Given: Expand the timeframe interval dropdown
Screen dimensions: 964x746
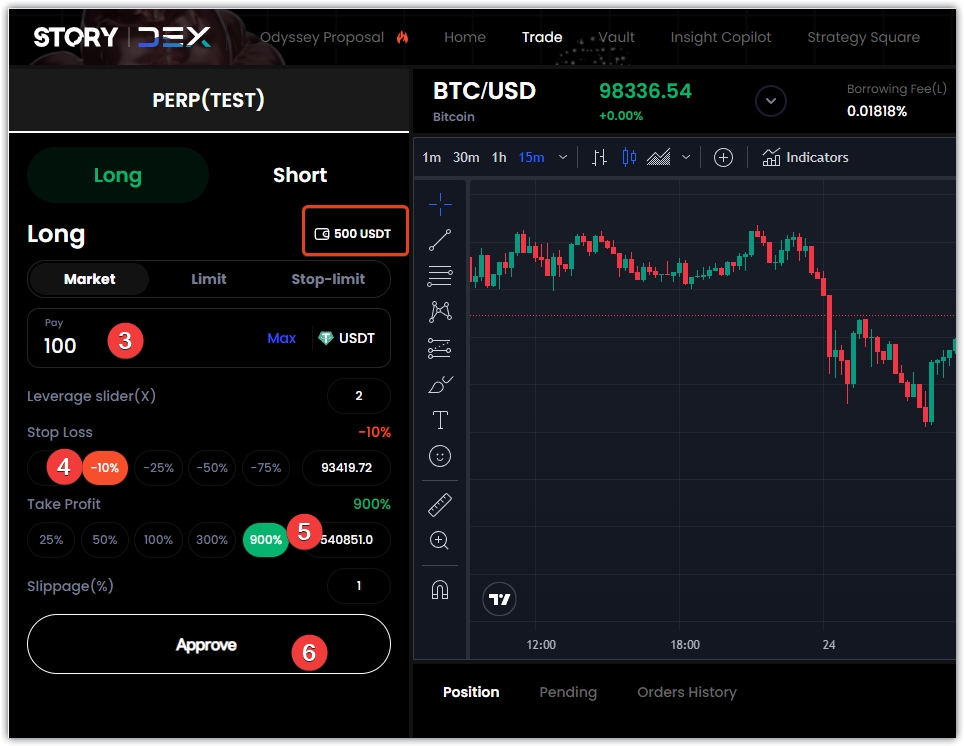Looking at the screenshot, I should tap(563, 158).
